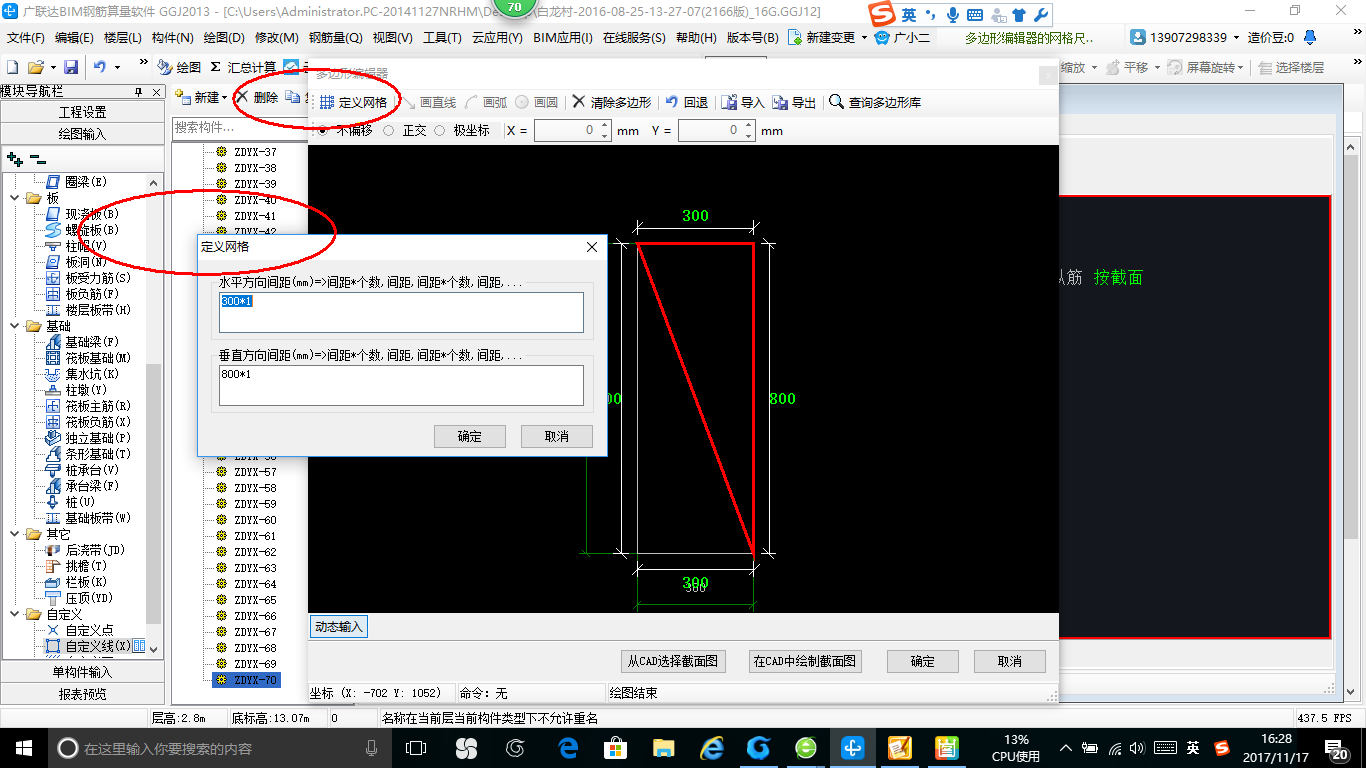The image size is (1366, 768).
Task: Click the 定义网格 define grid tool
Action: (353, 102)
